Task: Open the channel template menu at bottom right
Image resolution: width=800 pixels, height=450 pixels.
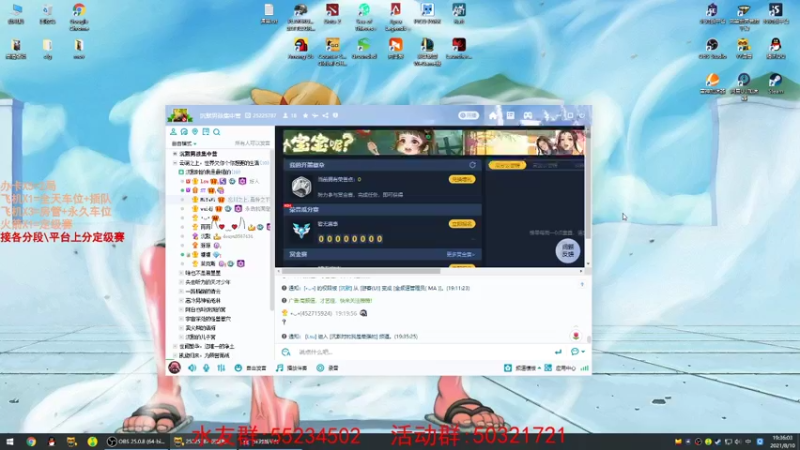Action: click(522, 368)
